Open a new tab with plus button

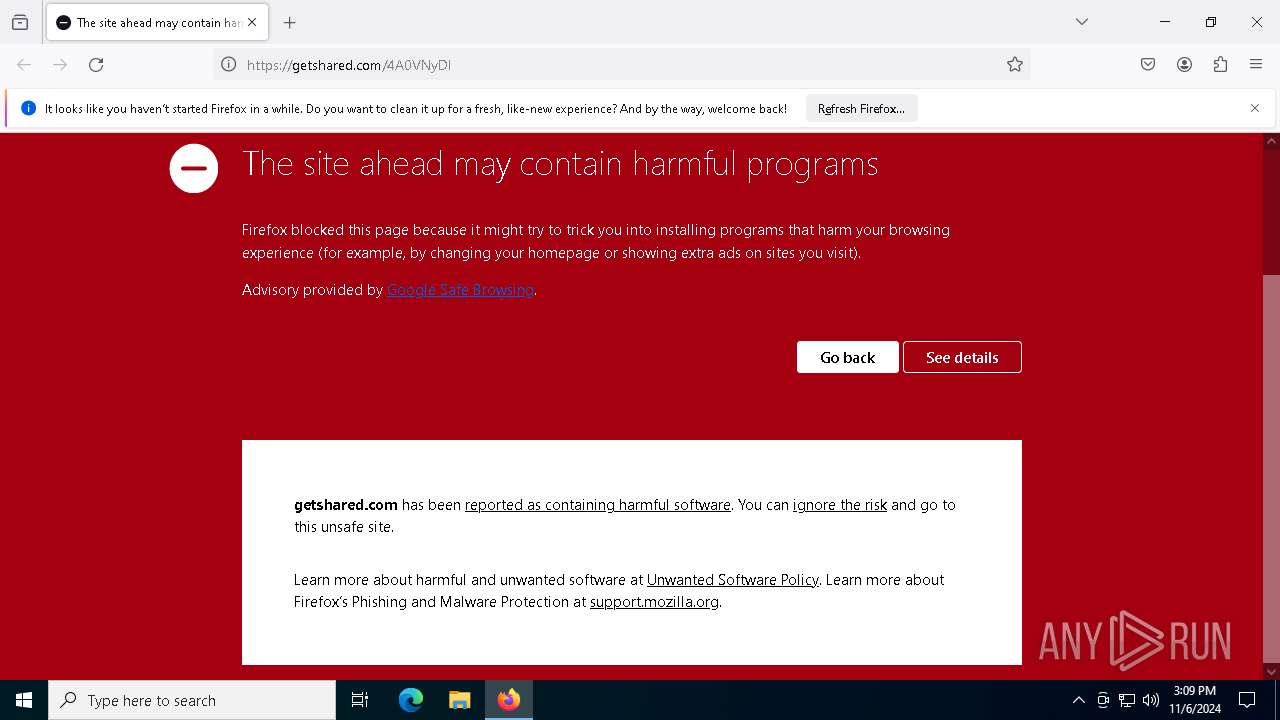point(290,22)
